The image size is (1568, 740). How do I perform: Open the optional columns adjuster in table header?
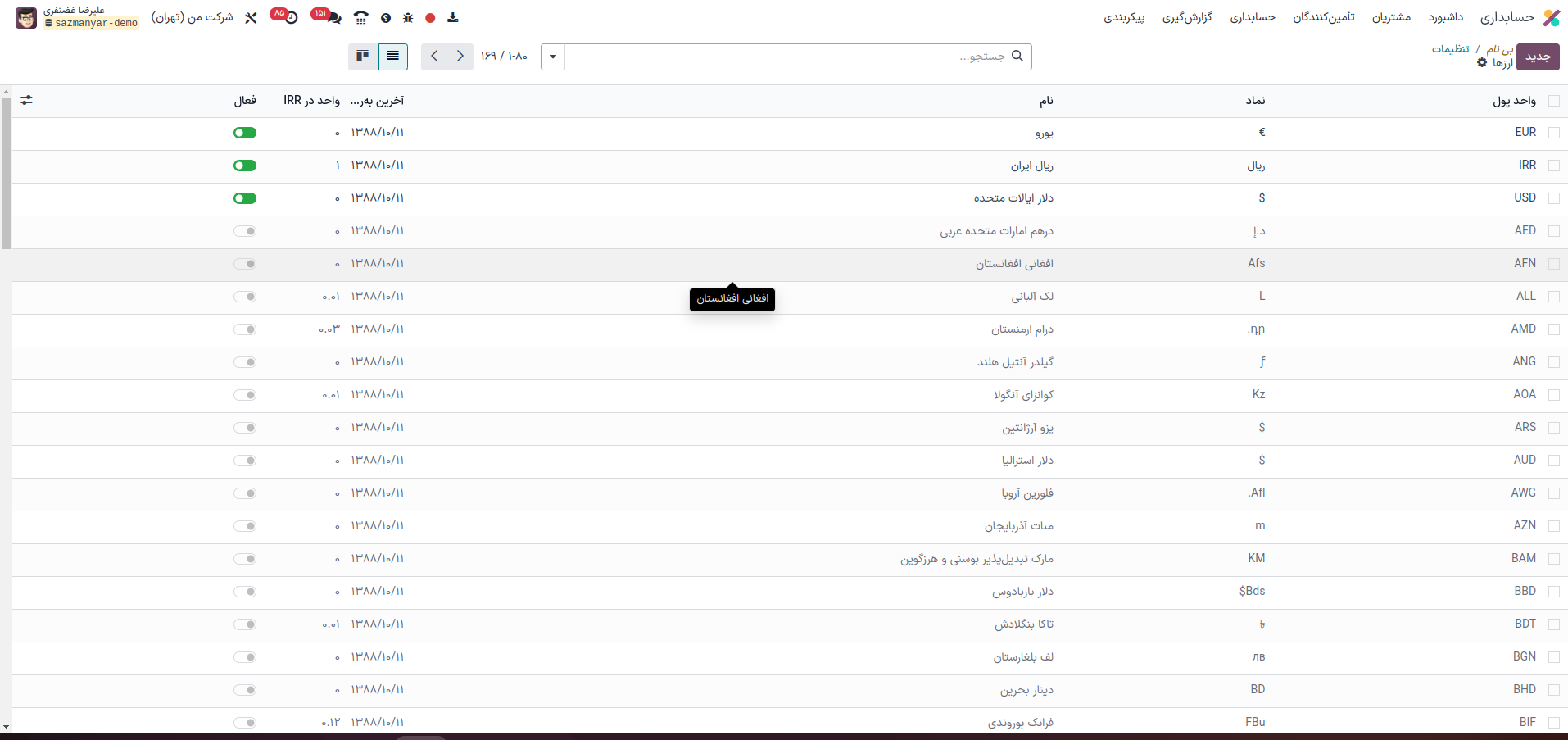click(27, 100)
